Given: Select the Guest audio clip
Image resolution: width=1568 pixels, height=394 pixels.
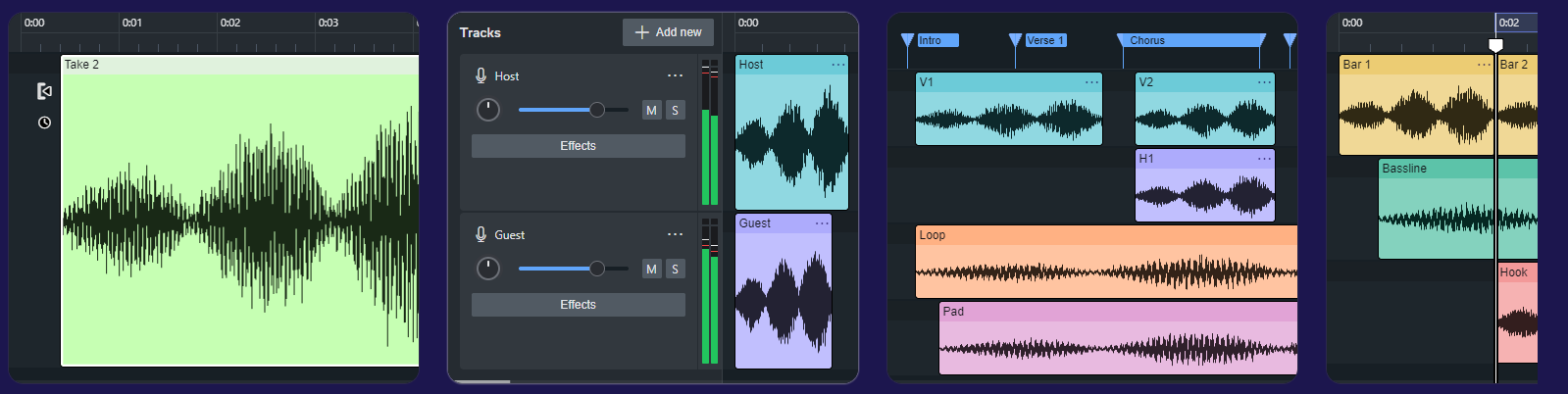Looking at the screenshot, I should click(x=784, y=291).
